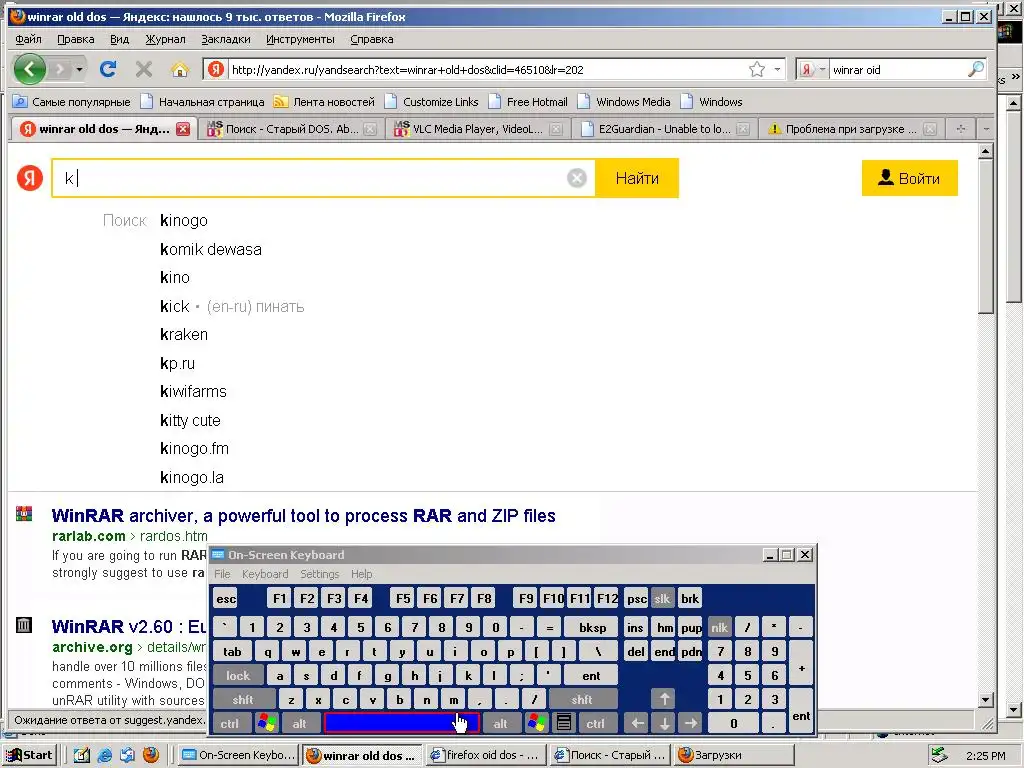Open Закладки menu

tap(225, 39)
